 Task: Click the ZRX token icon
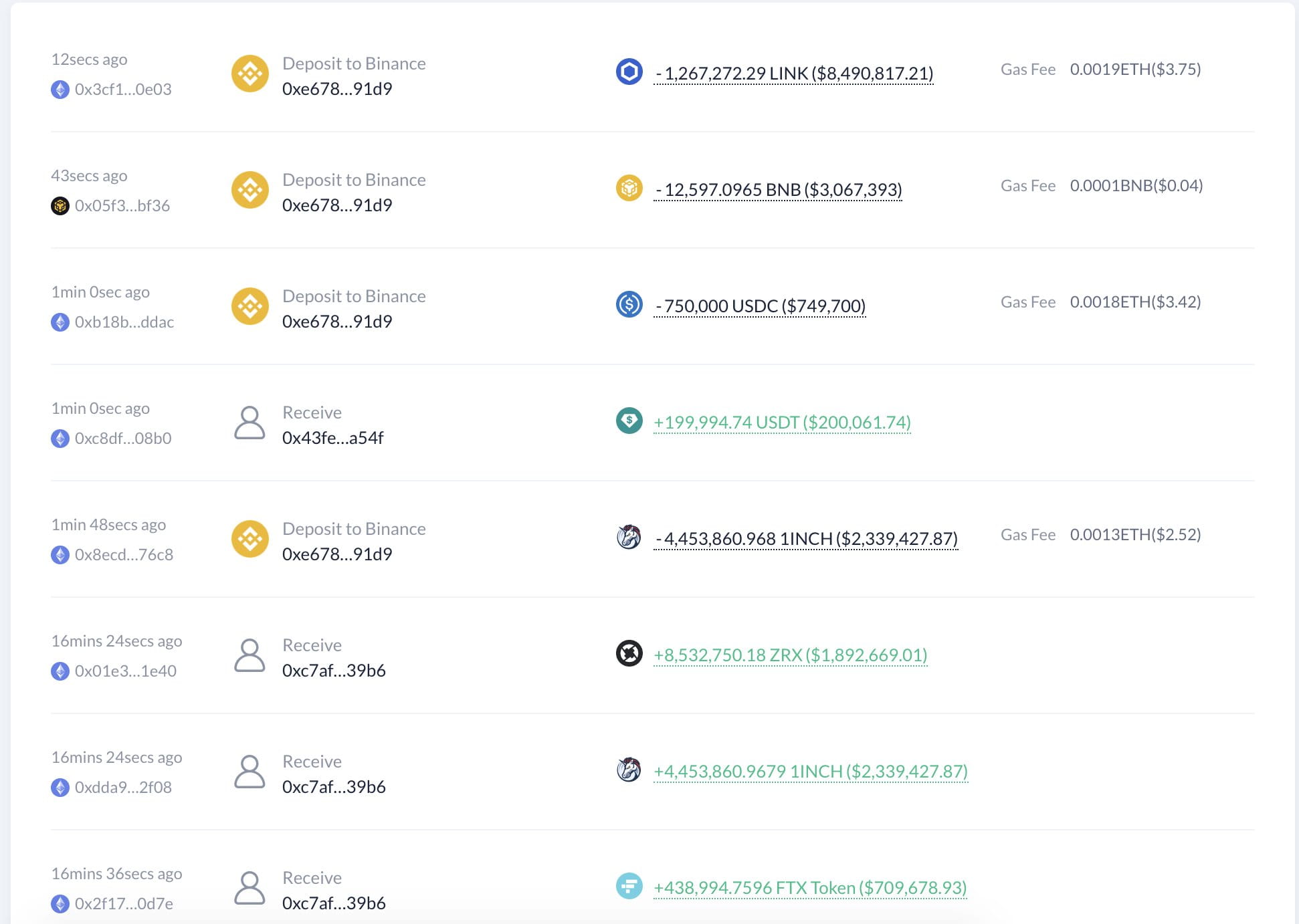(x=629, y=653)
